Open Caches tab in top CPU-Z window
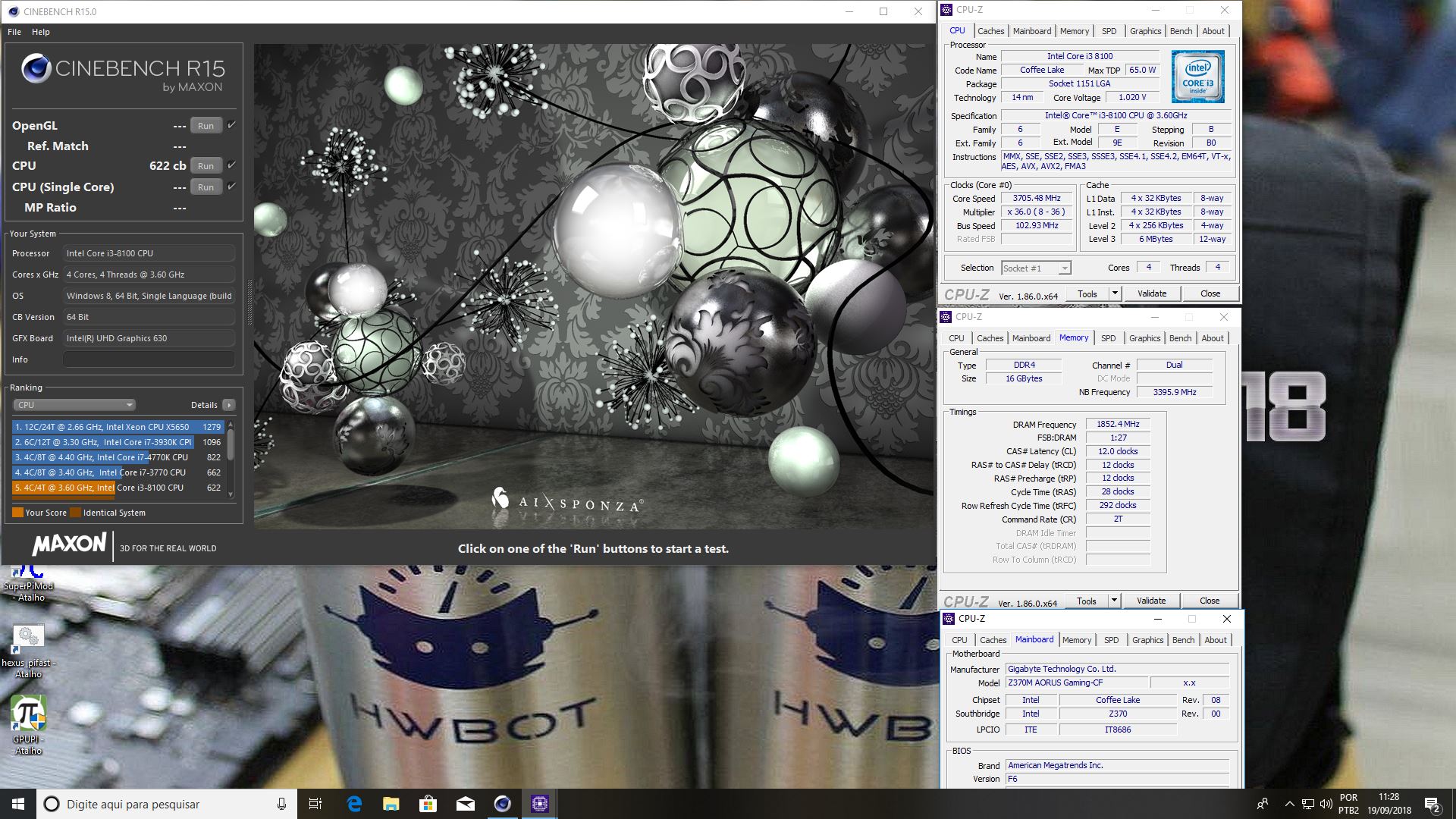Screen dimensions: 1456x819 tap(990, 31)
